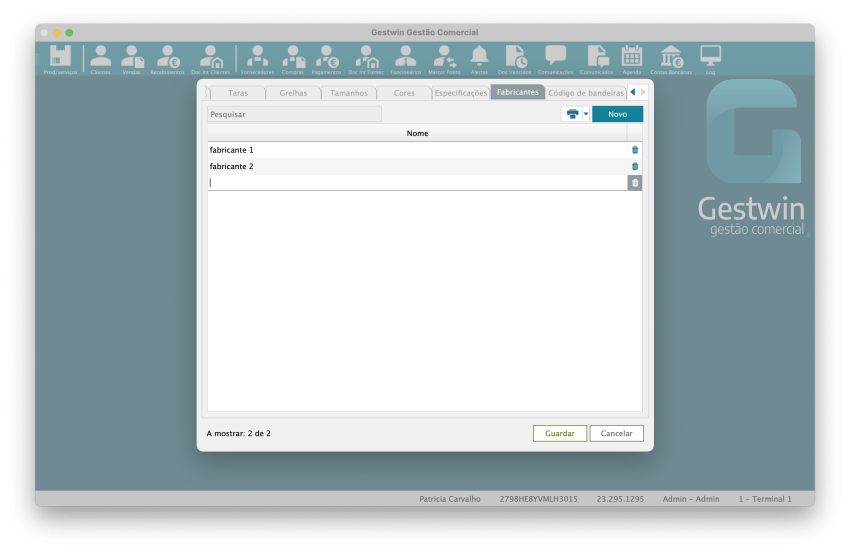The width and height of the screenshot is (850, 553).
Task: Open Contas Bancárias from the toolbar
Action: (672, 58)
